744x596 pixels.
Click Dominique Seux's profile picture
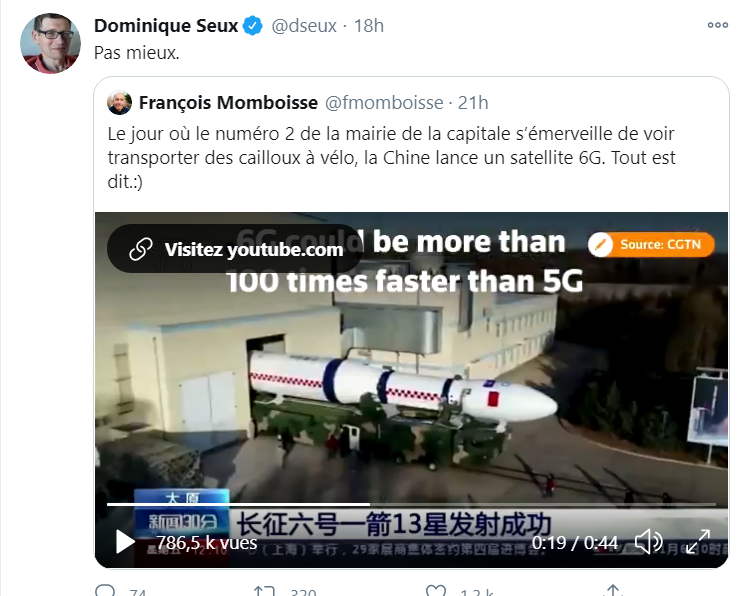point(50,43)
